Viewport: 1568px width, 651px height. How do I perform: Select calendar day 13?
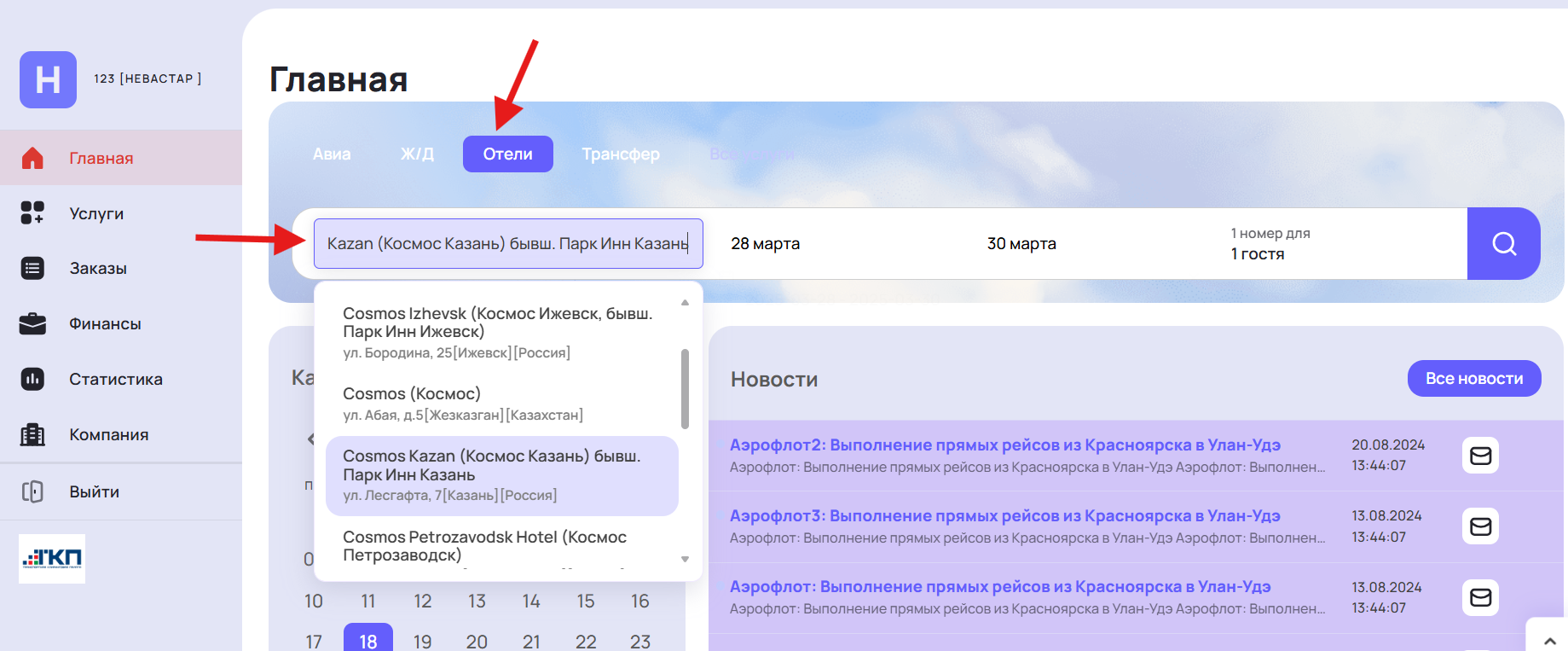pyautogui.click(x=477, y=601)
